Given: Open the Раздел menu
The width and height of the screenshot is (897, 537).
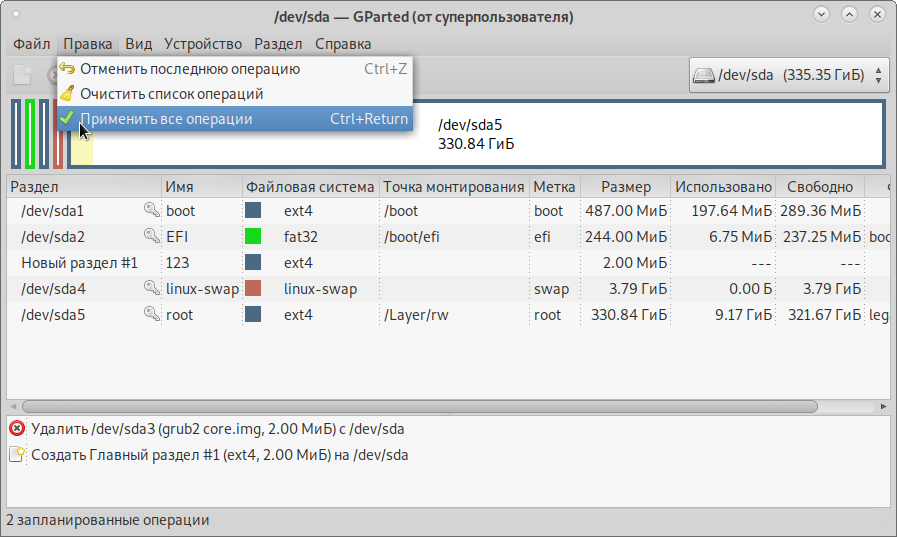Looking at the screenshot, I should coord(278,44).
